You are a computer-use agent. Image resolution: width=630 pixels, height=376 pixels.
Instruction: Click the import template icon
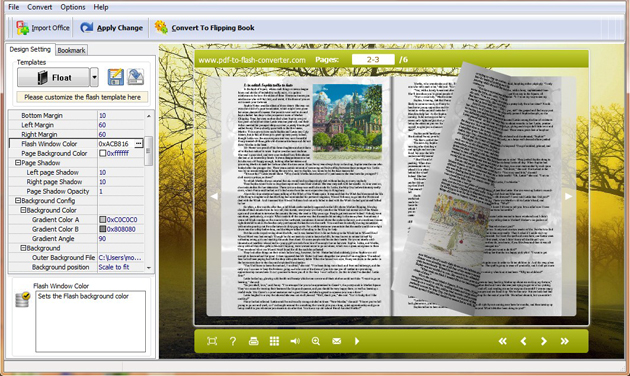tap(136, 77)
